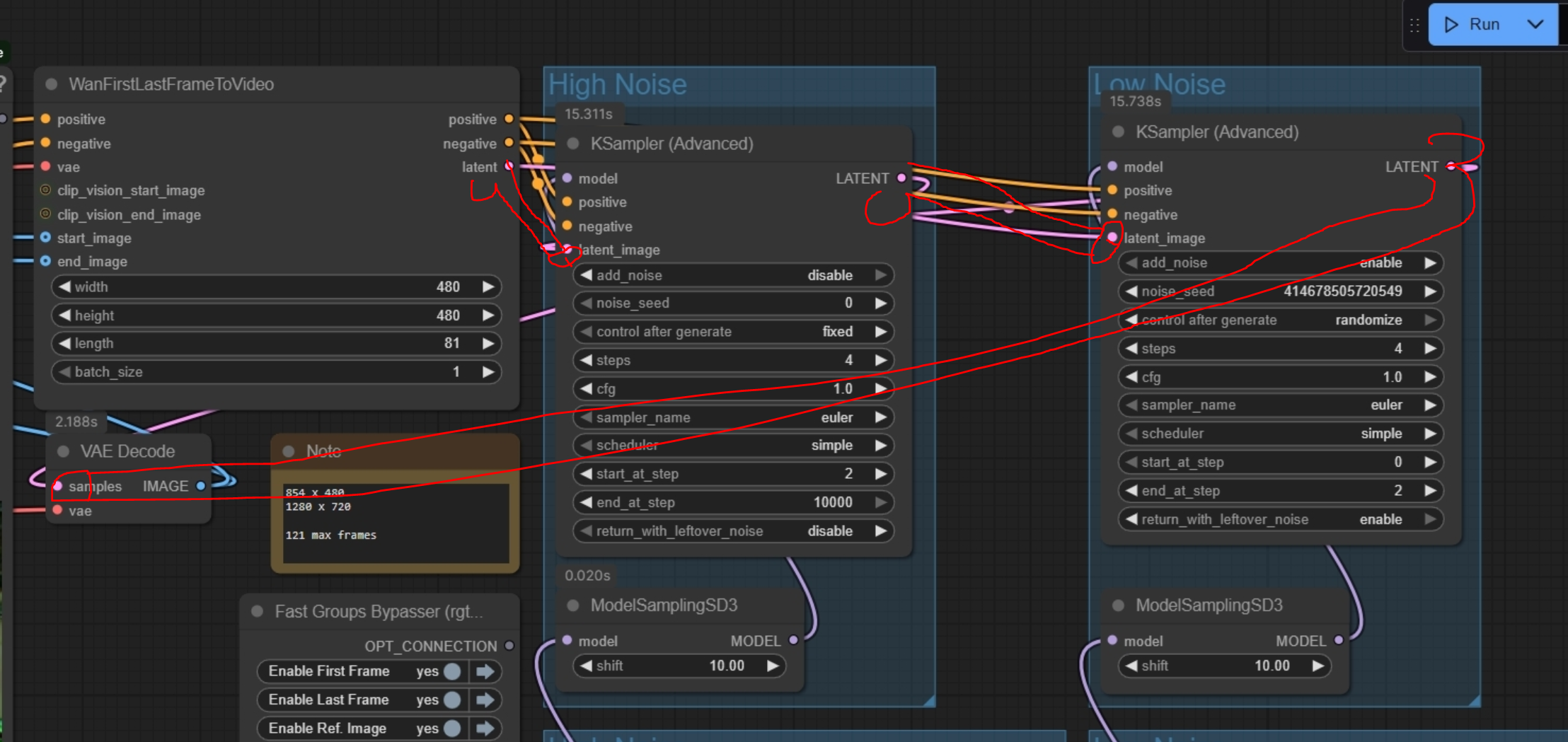The width and height of the screenshot is (1568, 742).
Task: Open High Noise scheduler simple dropdown
Action: click(x=733, y=446)
